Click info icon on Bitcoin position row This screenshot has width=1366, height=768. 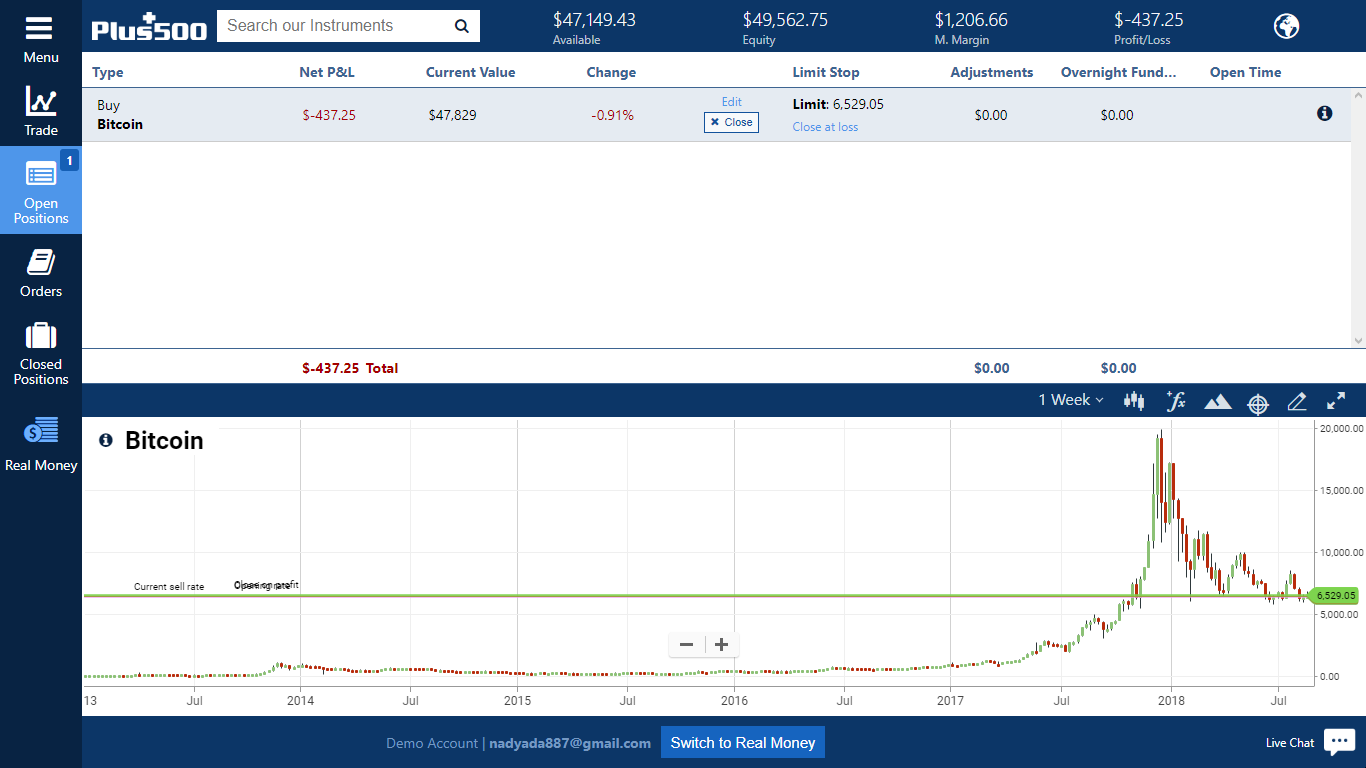pyautogui.click(x=1325, y=114)
